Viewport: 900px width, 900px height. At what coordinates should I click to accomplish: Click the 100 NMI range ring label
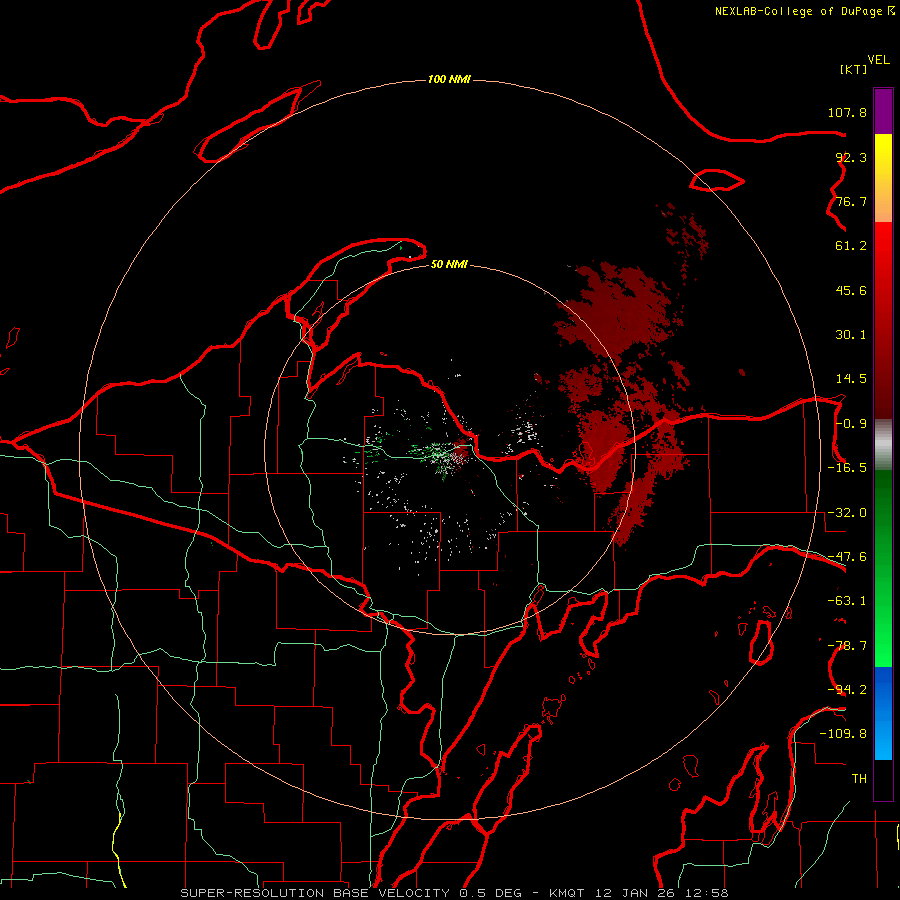(x=449, y=79)
